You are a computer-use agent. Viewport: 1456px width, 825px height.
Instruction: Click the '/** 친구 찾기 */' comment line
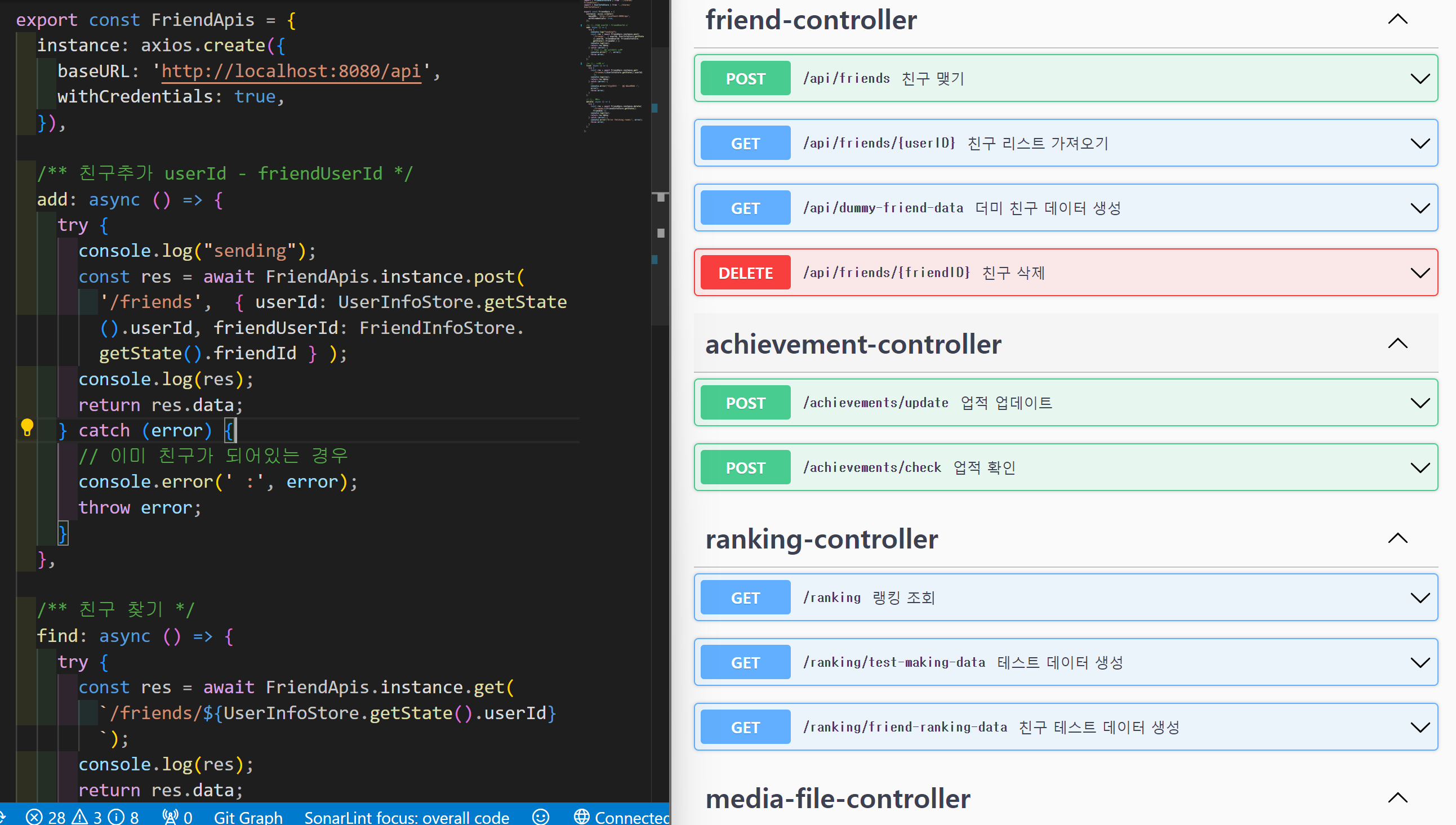tap(115, 610)
